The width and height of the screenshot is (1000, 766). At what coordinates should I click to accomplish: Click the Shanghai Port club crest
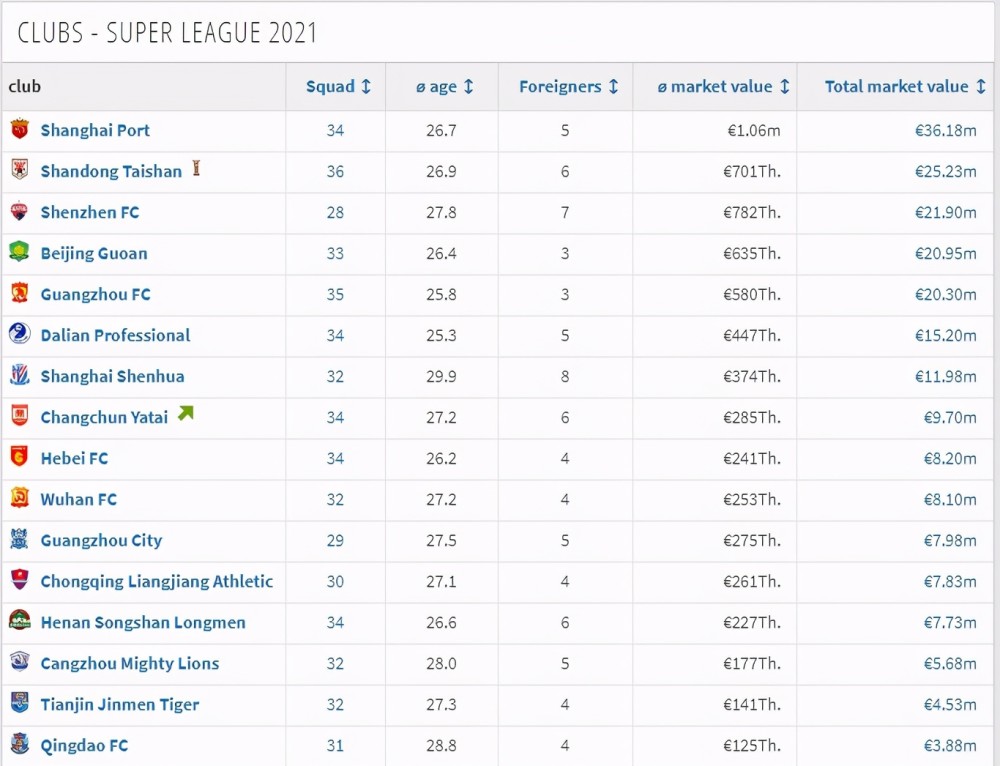(20, 129)
